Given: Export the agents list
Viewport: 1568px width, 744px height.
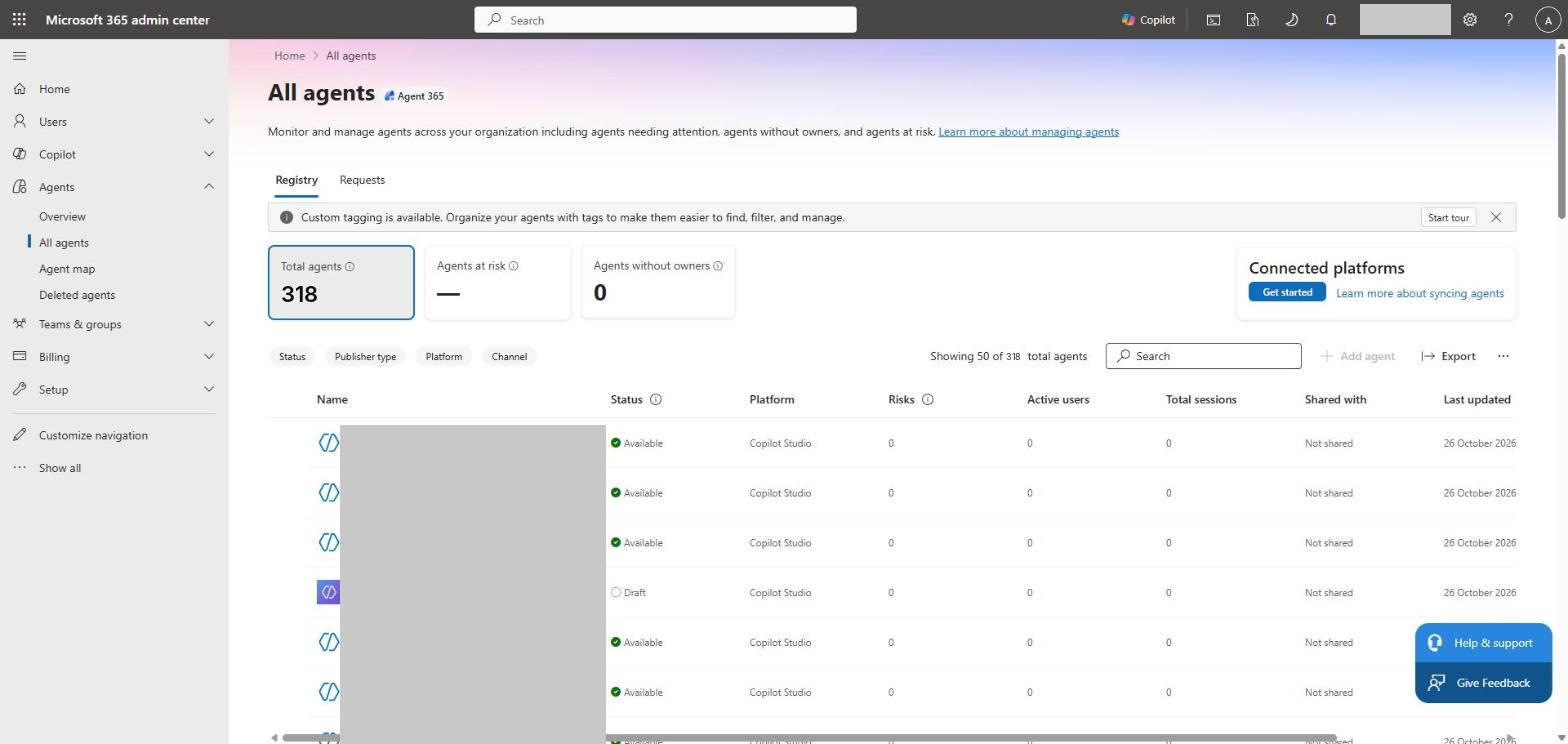Looking at the screenshot, I should pyautogui.click(x=1448, y=356).
